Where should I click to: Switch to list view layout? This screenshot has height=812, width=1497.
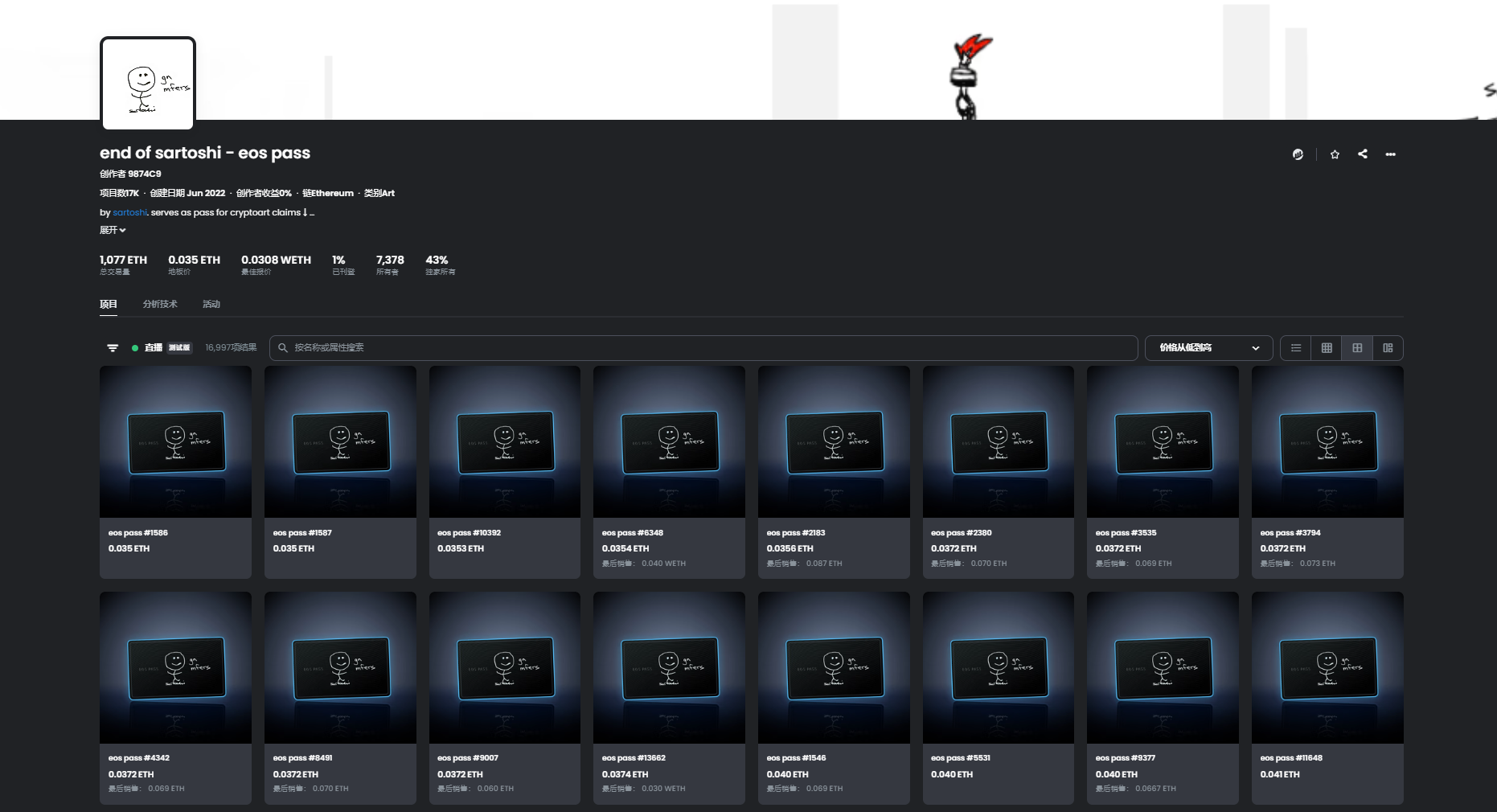pos(1296,348)
